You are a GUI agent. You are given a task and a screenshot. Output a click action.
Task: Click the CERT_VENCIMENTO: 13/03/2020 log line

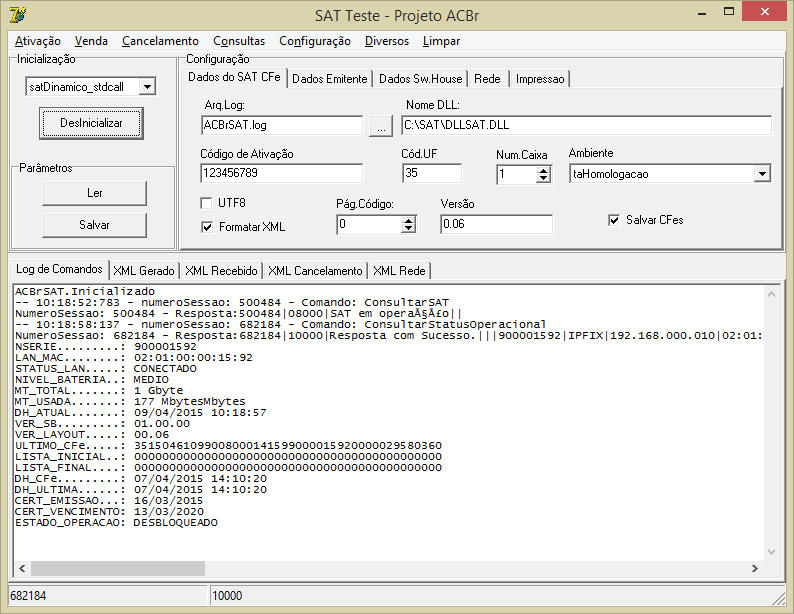pos(109,511)
